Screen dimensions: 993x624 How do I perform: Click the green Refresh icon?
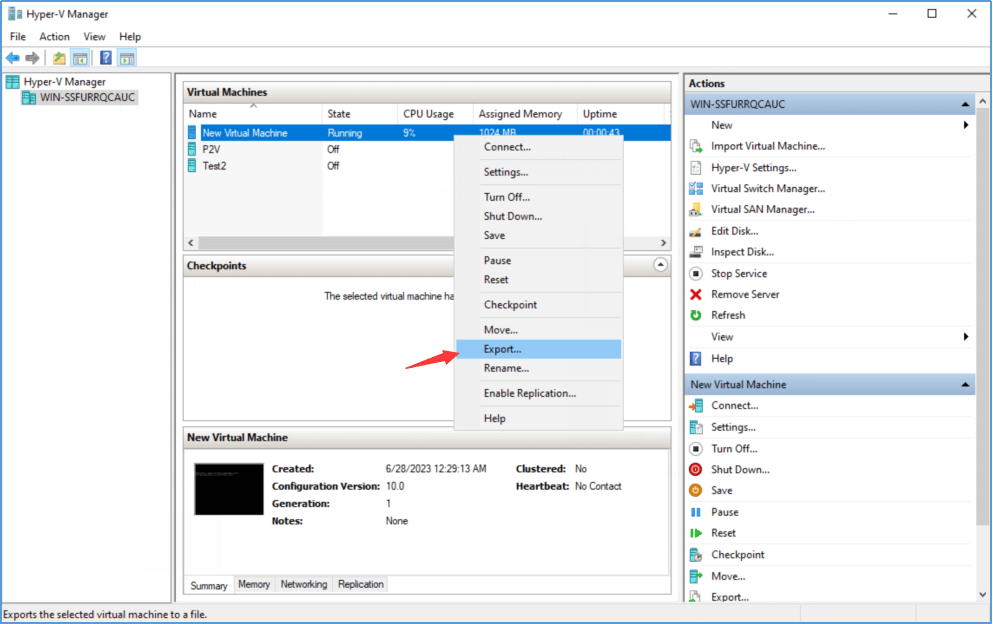696,315
